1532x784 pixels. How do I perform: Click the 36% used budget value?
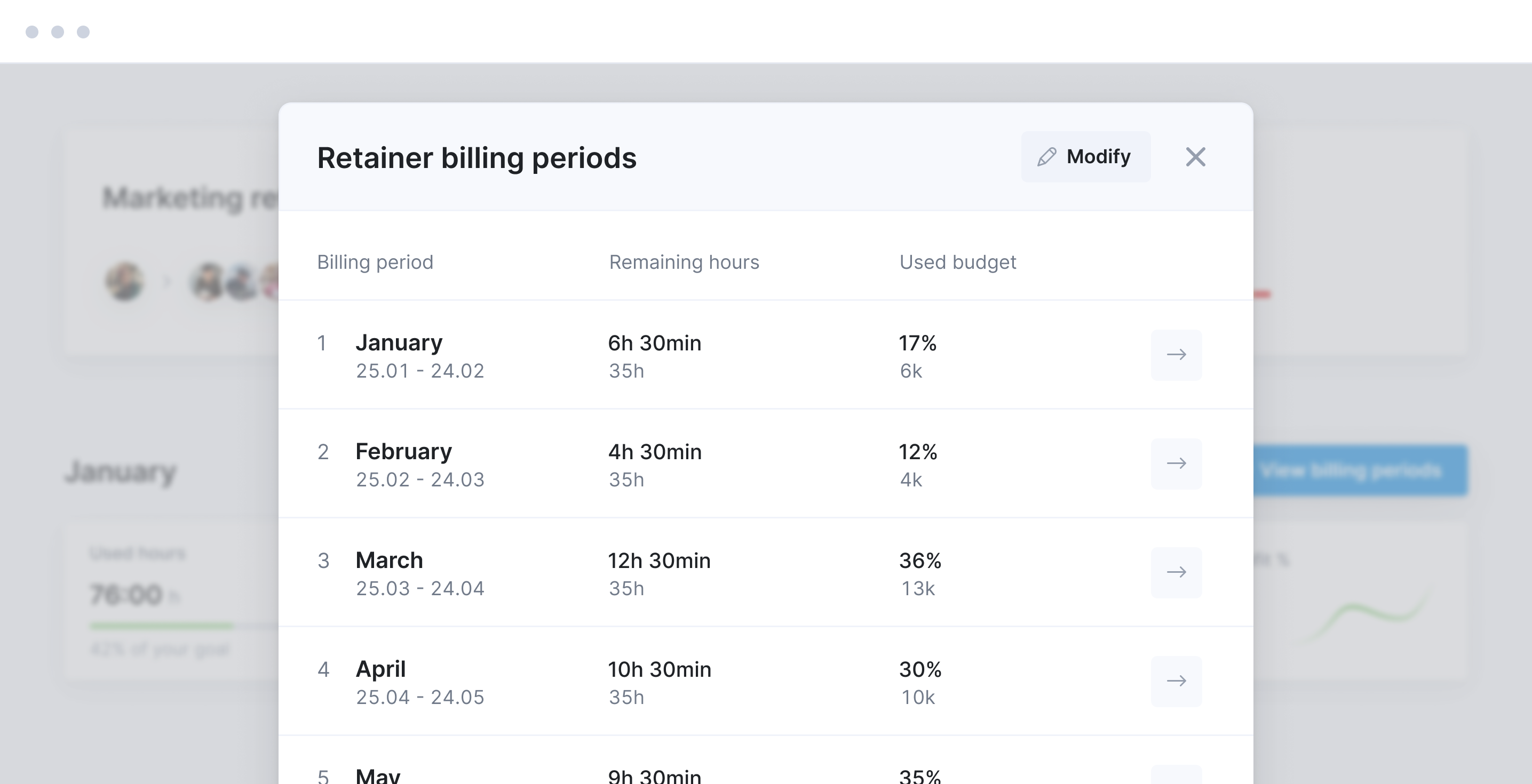click(919, 561)
